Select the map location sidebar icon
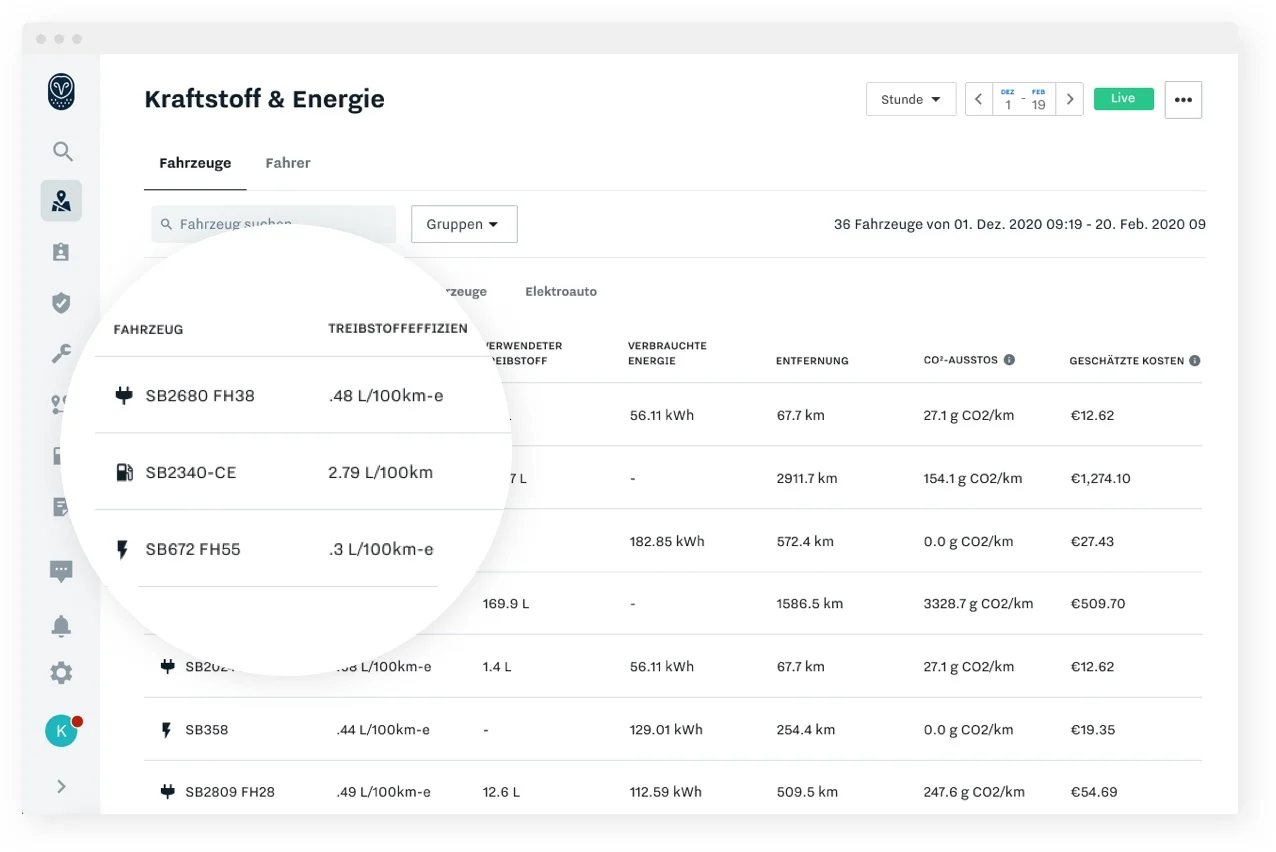 pos(61,201)
